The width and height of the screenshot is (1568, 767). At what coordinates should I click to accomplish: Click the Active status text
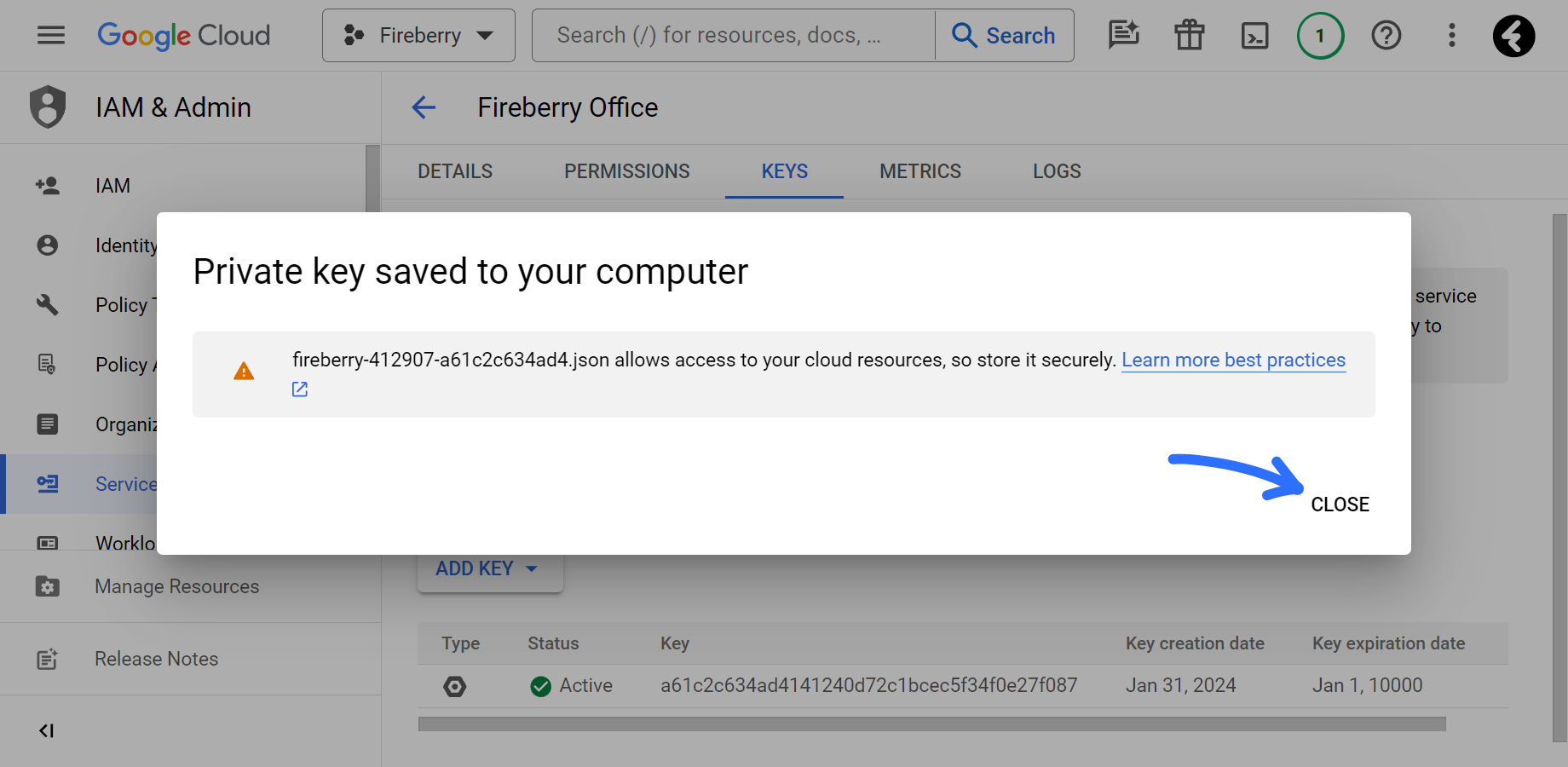click(x=585, y=685)
